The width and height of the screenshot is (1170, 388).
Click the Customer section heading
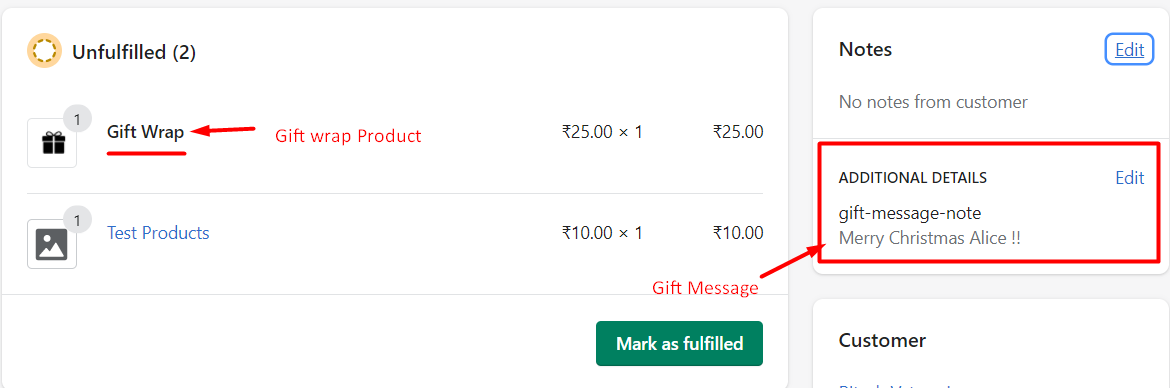coord(882,341)
